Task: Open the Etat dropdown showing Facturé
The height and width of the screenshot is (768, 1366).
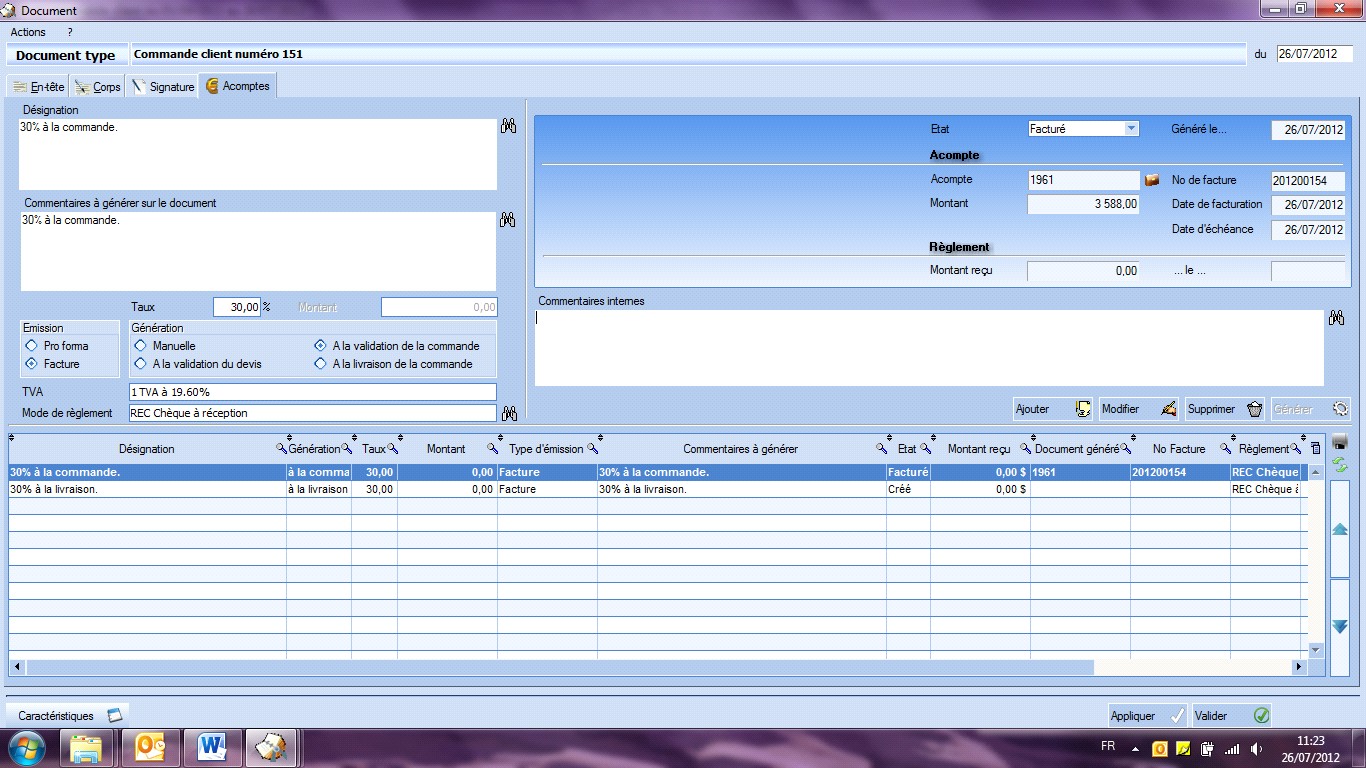Action: [1131, 128]
